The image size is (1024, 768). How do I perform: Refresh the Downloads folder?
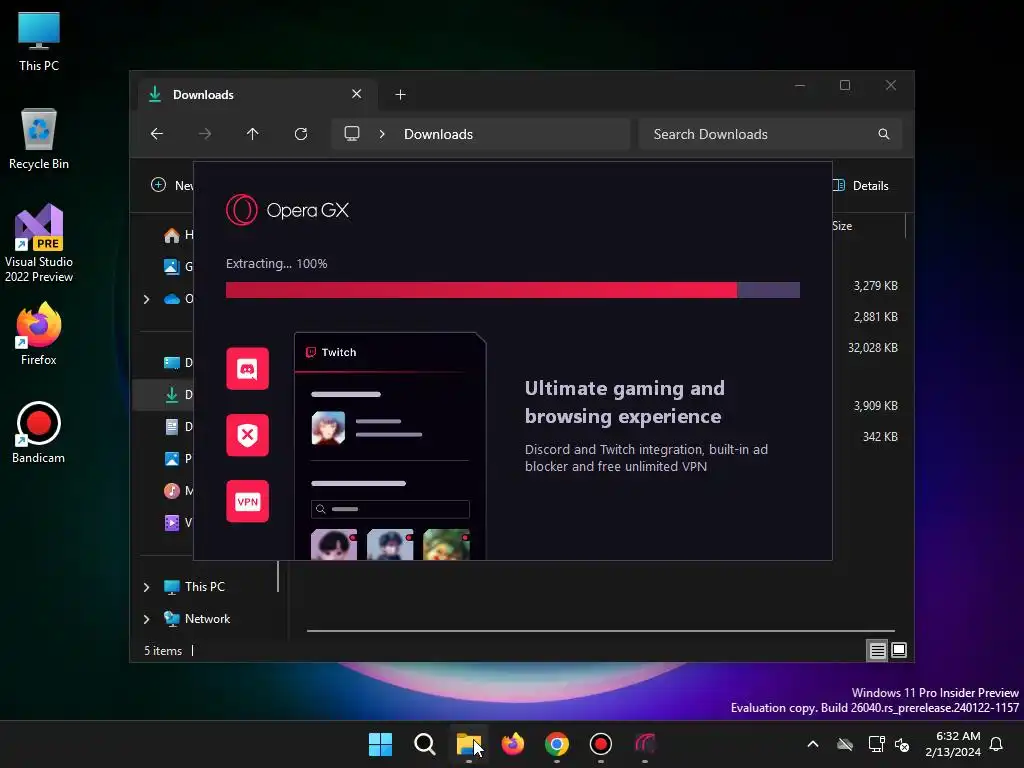pos(301,134)
